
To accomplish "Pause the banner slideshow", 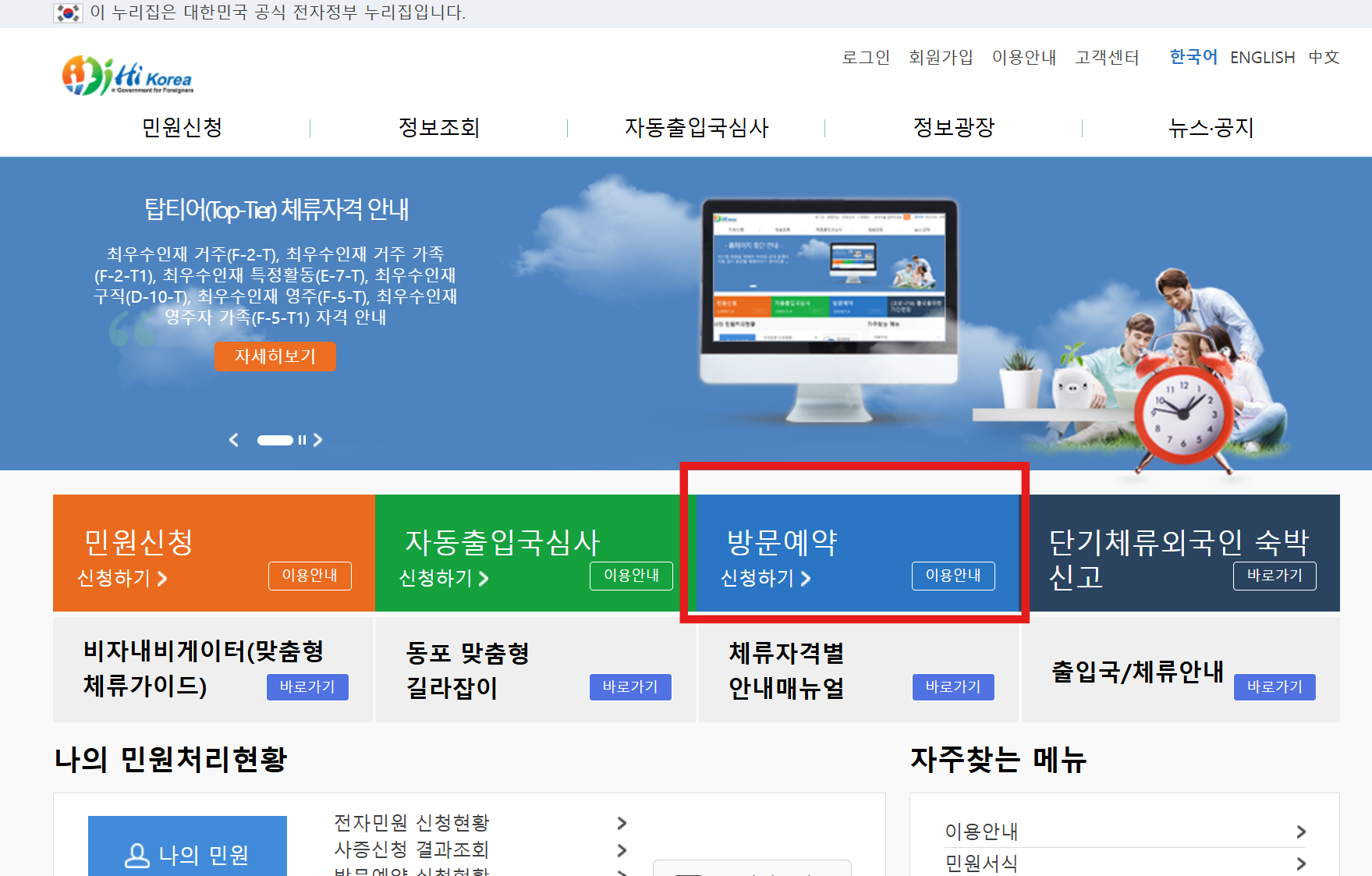I will 302,440.
